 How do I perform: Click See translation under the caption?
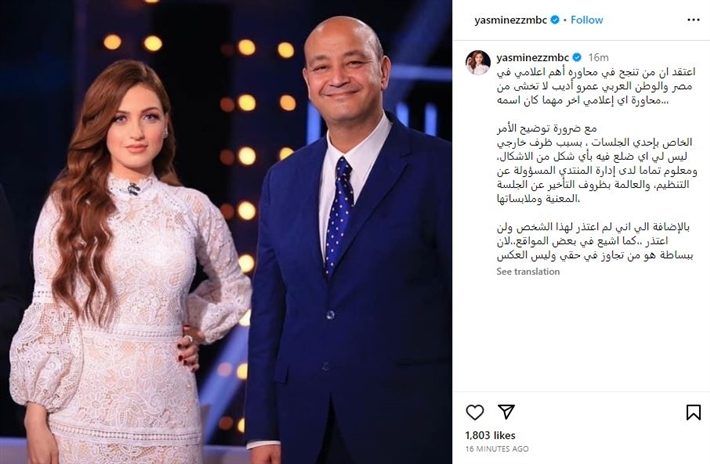click(x=528, y=272)
